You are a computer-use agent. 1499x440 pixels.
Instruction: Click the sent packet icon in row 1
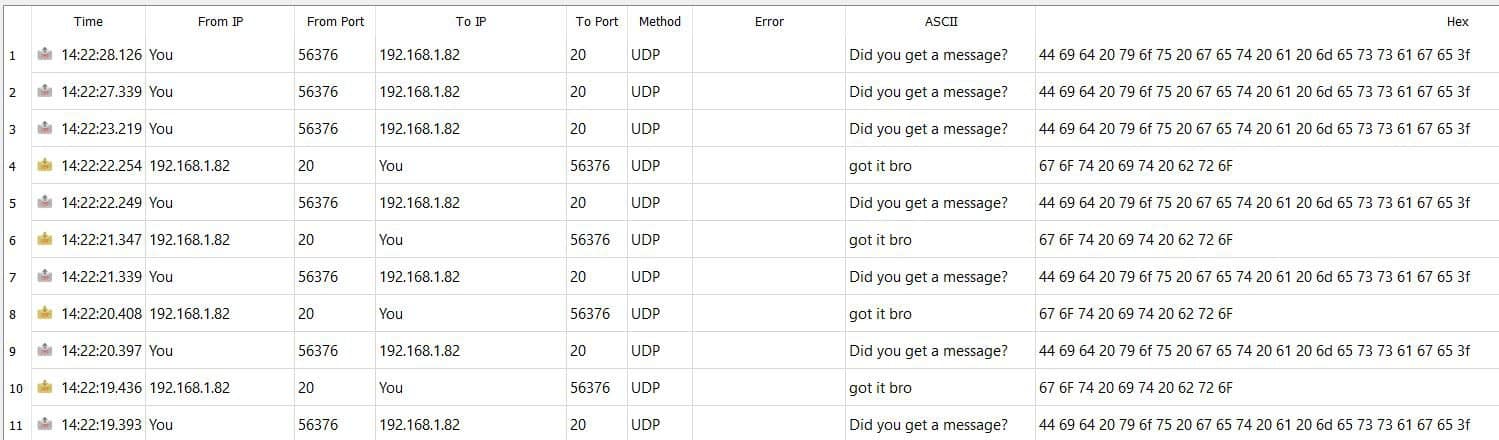44,55
